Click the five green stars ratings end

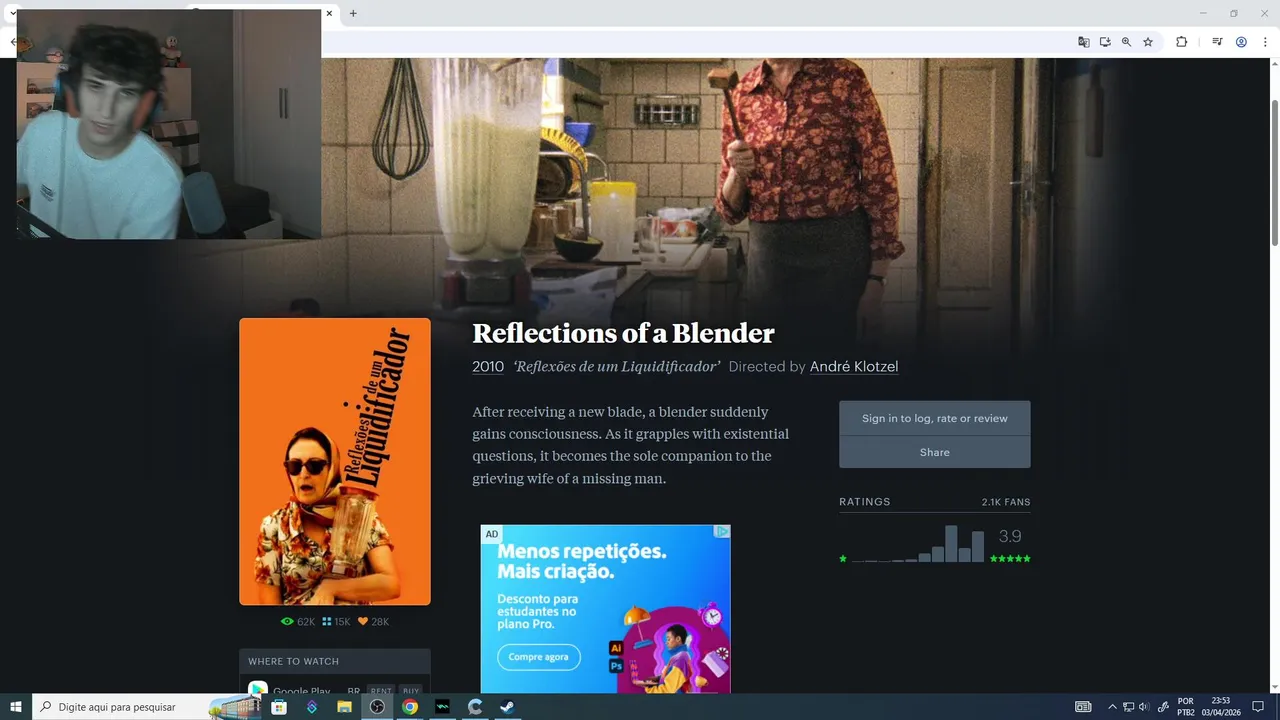(1010, 558)
